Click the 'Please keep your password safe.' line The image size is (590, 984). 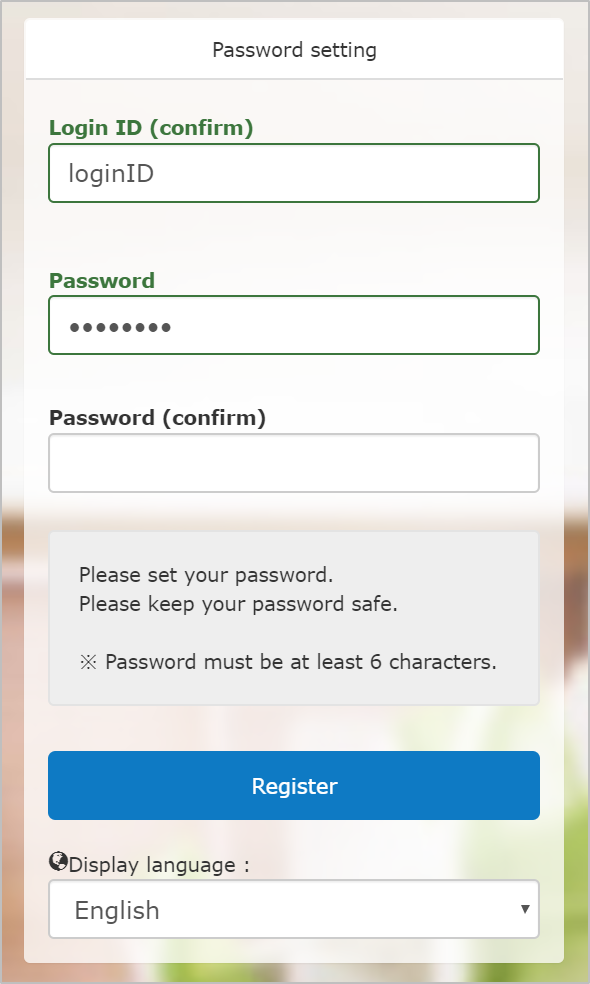coord(239,604)
